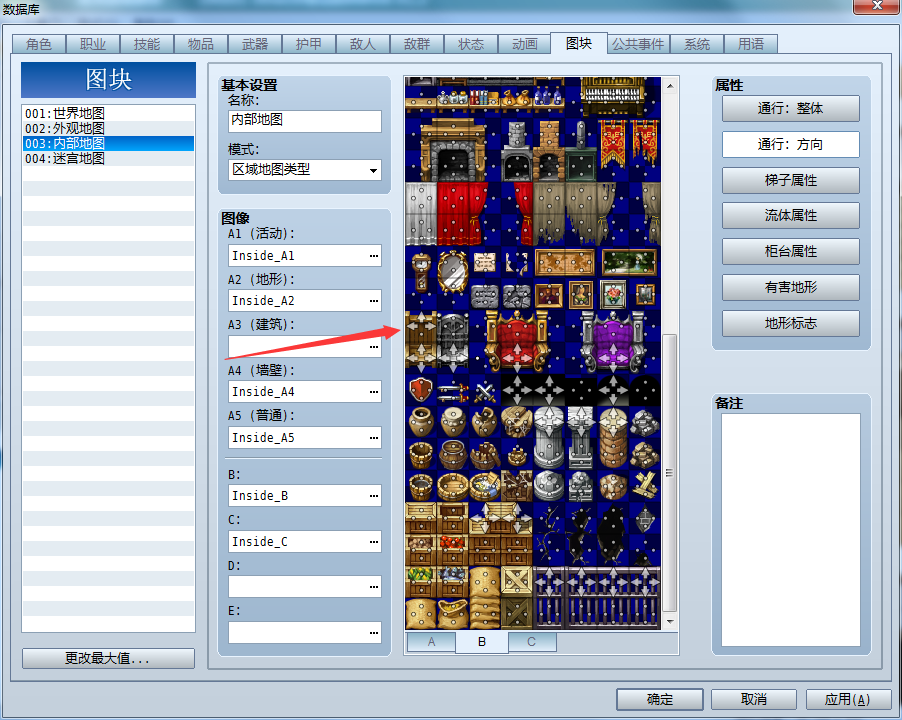
Task: Pick the wide red curtain tile
Action: pos(462,214)
